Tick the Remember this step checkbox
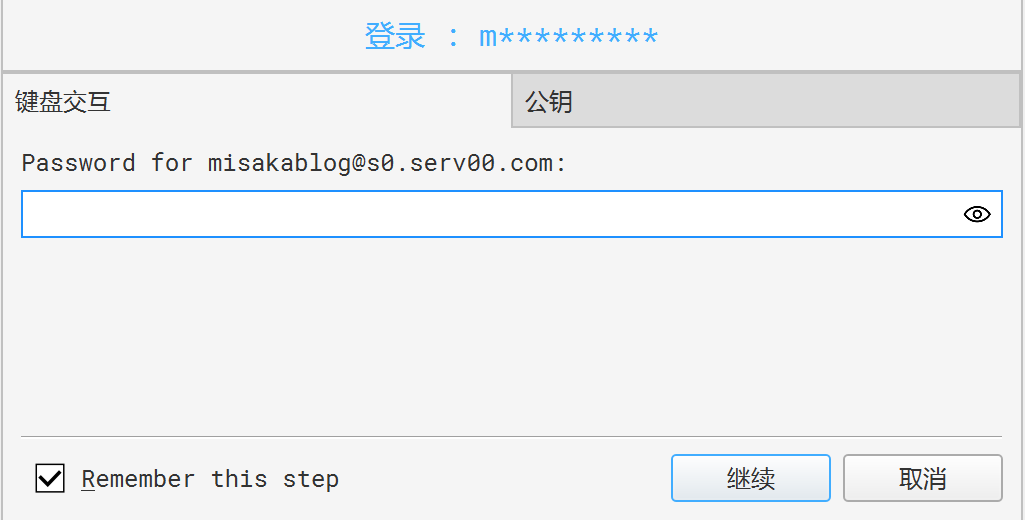The height and width of the screenshot is (520, 1025). [x=50, y=479]
